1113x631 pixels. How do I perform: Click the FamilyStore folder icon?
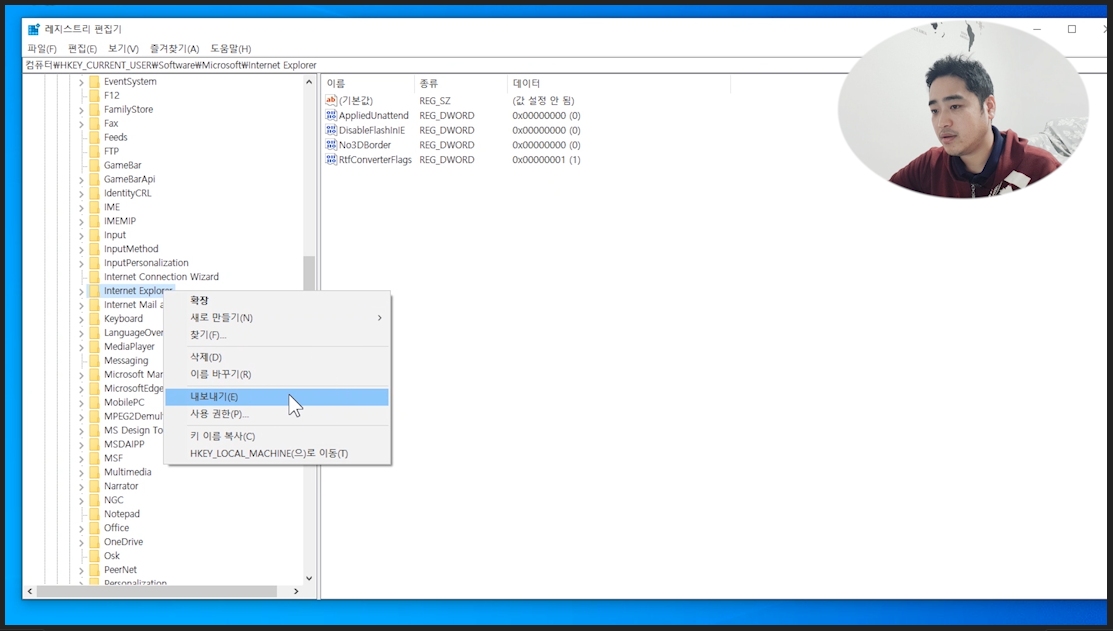point(94,109)
